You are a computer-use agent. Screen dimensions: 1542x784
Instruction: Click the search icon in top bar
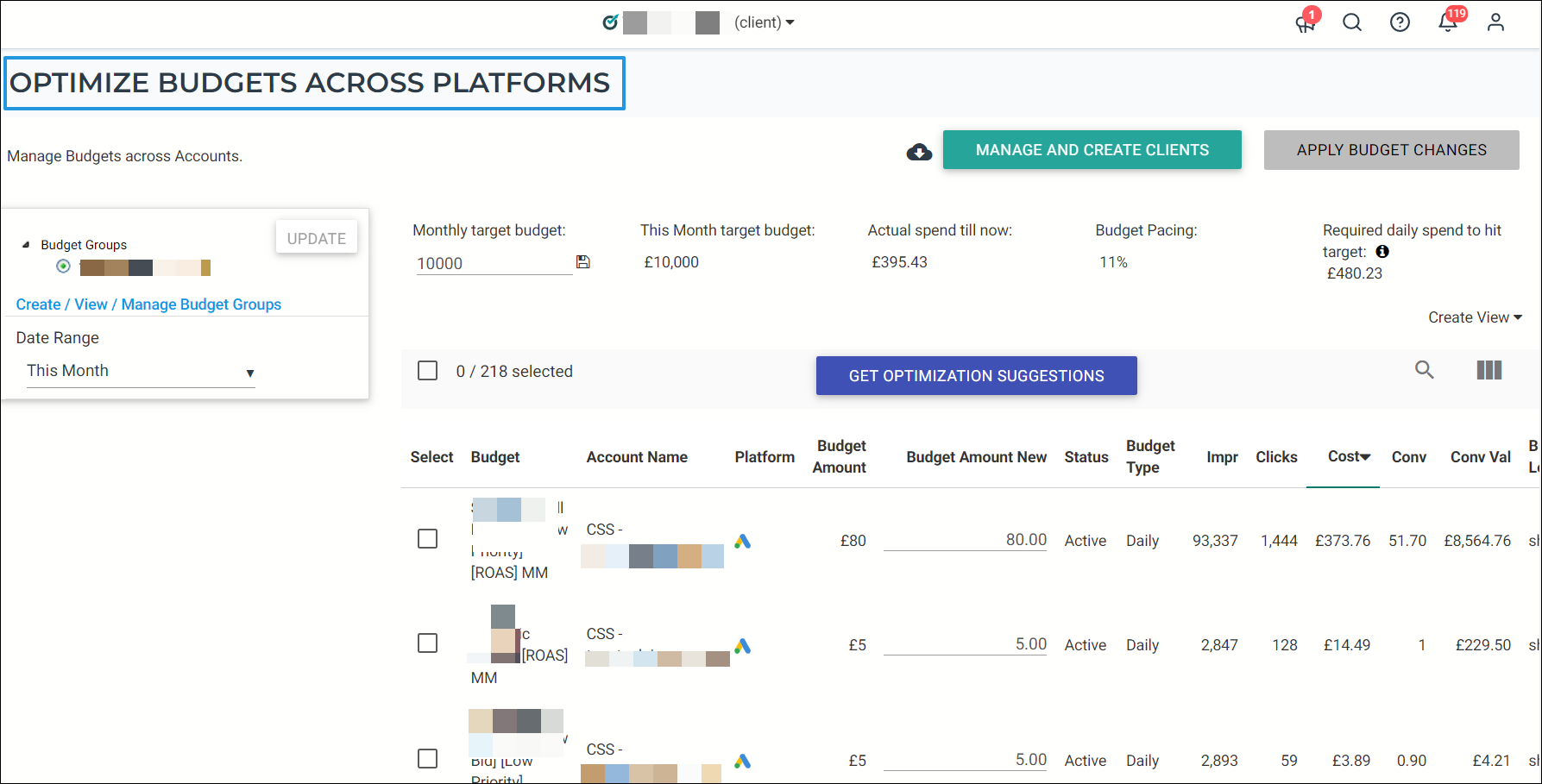(x=1352, y=22)
